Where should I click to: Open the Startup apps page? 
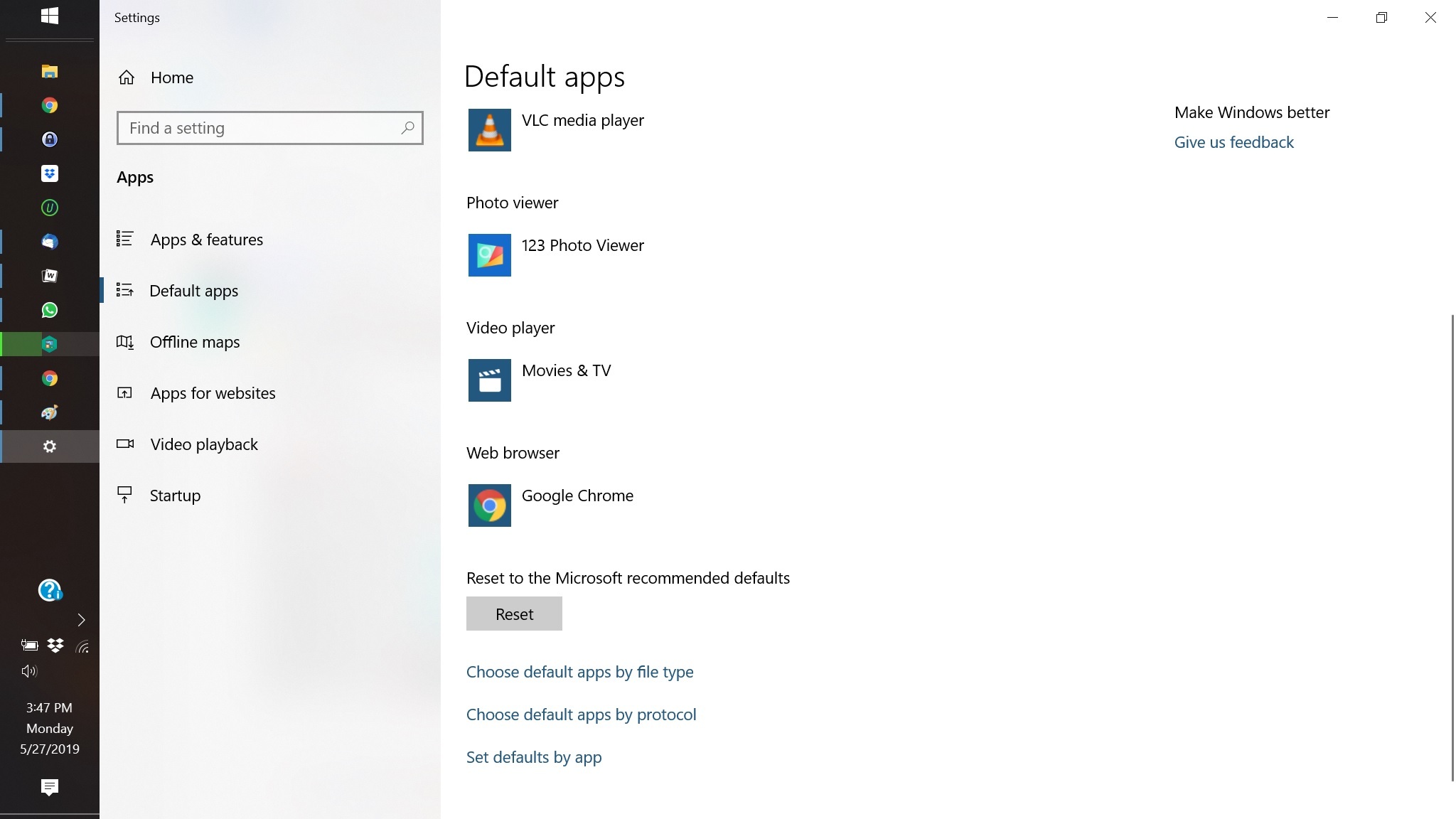[x=175, y=496]
